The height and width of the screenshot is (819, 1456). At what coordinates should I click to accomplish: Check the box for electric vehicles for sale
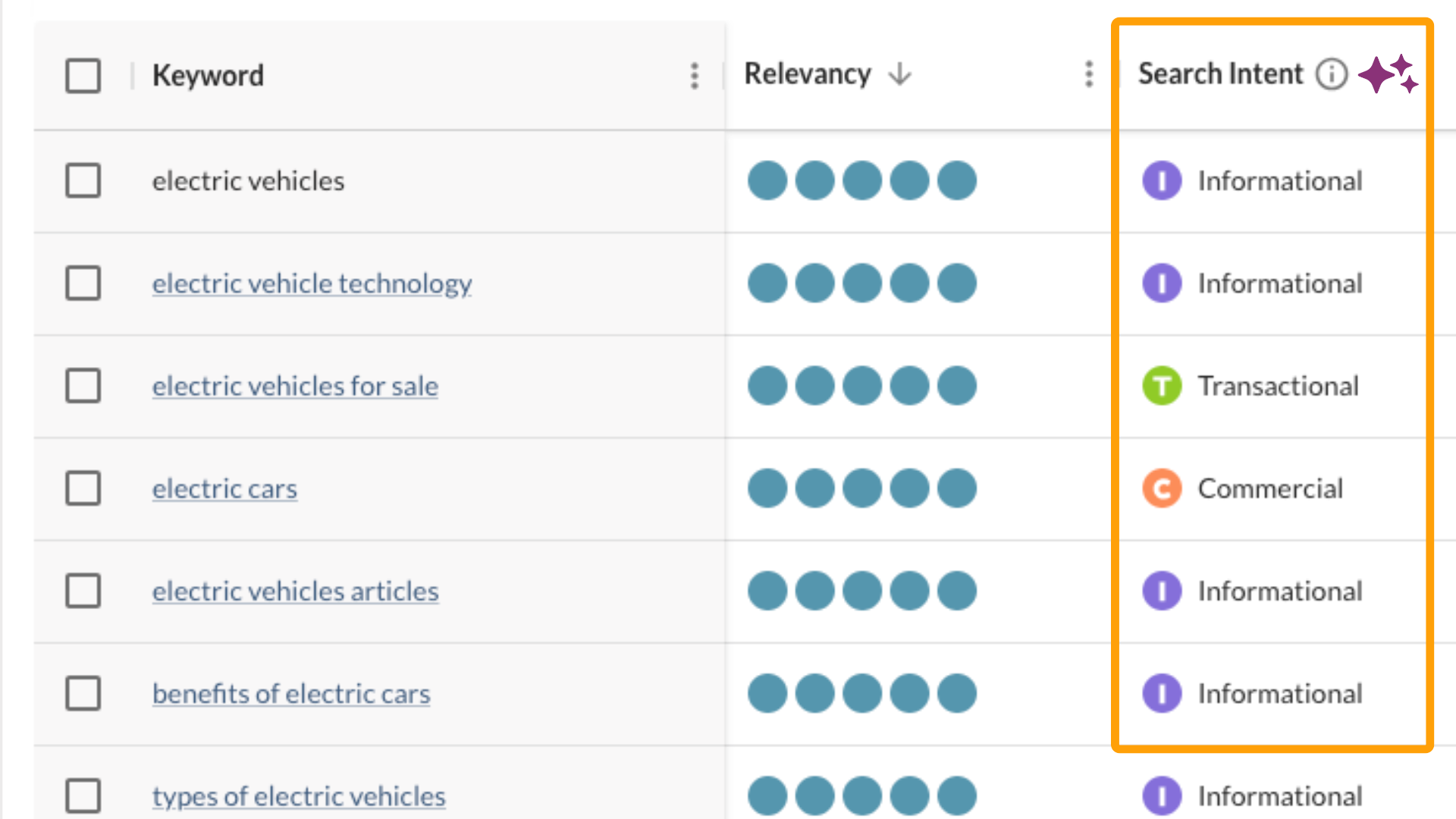point(83,386)
